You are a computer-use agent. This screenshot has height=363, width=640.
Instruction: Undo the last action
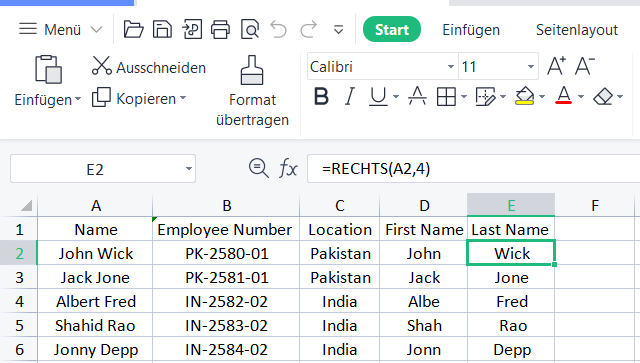279,29
